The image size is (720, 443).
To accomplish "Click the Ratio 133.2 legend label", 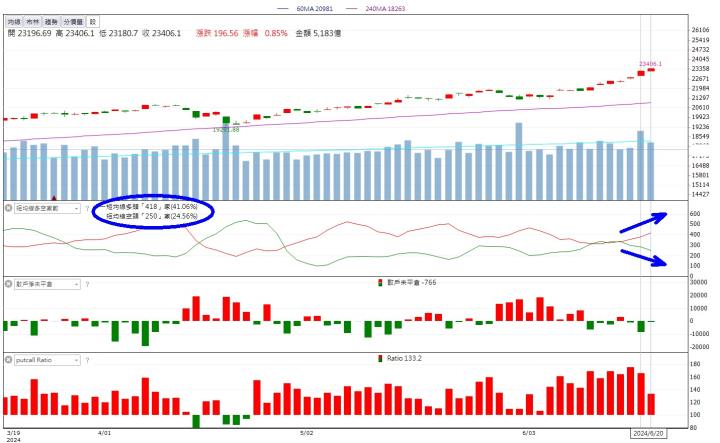I will coord(399,358).
